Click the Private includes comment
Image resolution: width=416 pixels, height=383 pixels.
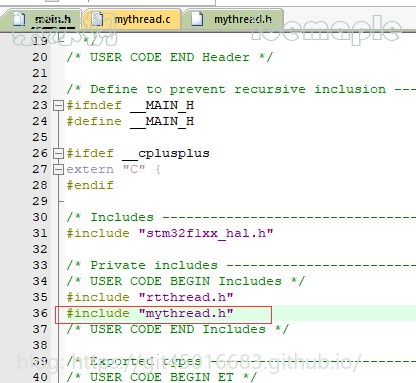[x=241, y=265]
